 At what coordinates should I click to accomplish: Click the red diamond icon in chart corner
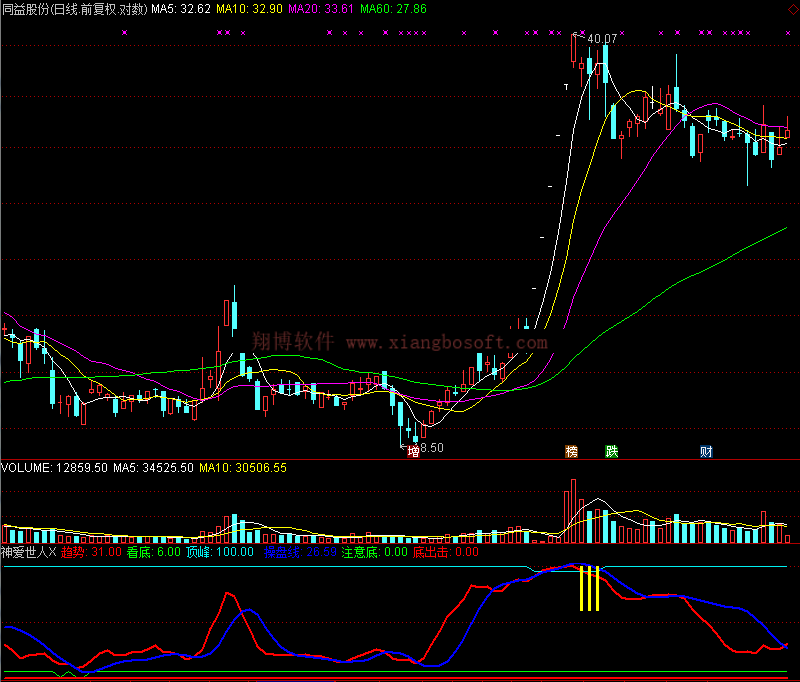pyautogui.click(x=793, y=9)
